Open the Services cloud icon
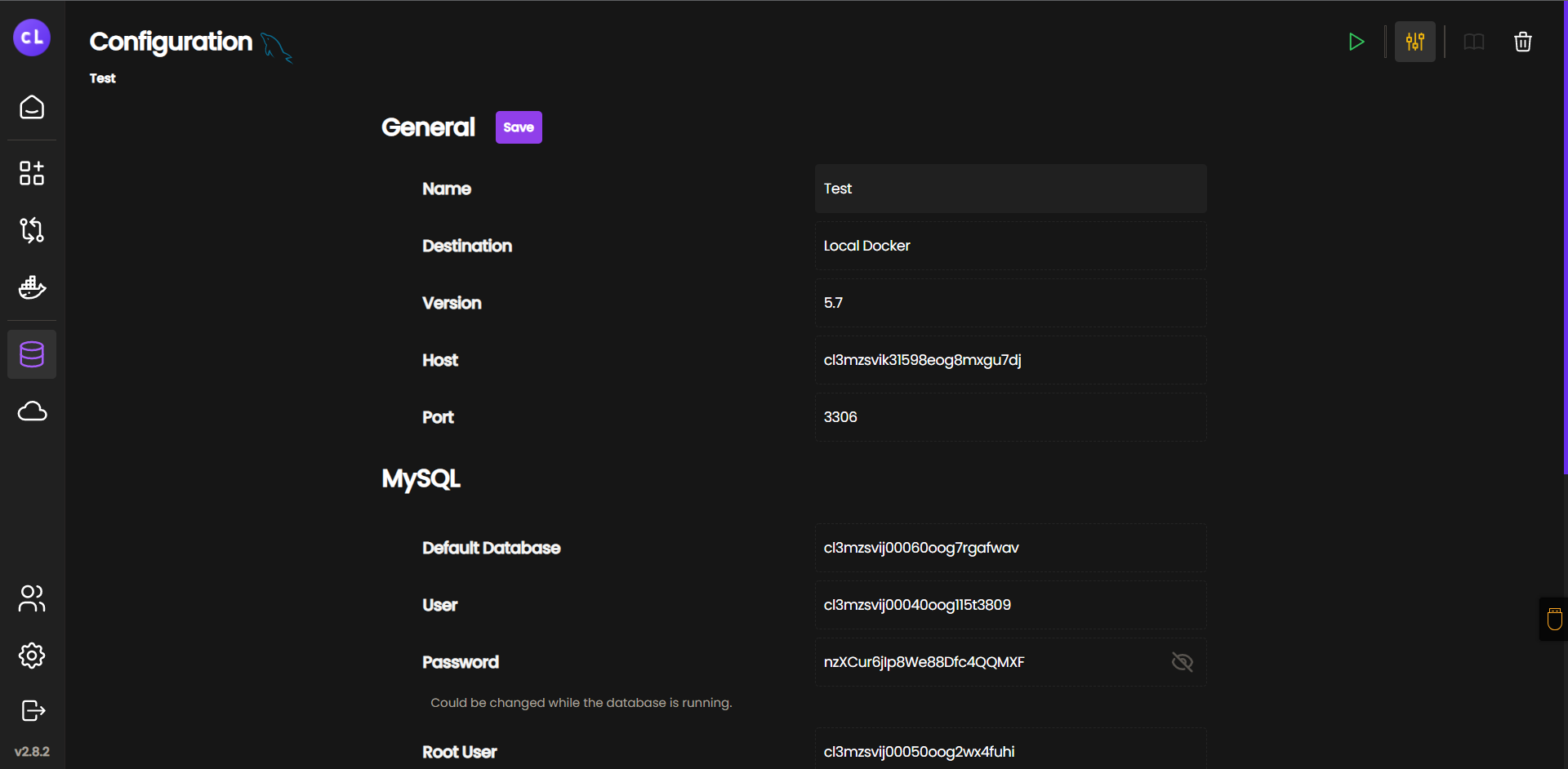The width and height of the screenshot is (1568, 769). pos(32,411)
